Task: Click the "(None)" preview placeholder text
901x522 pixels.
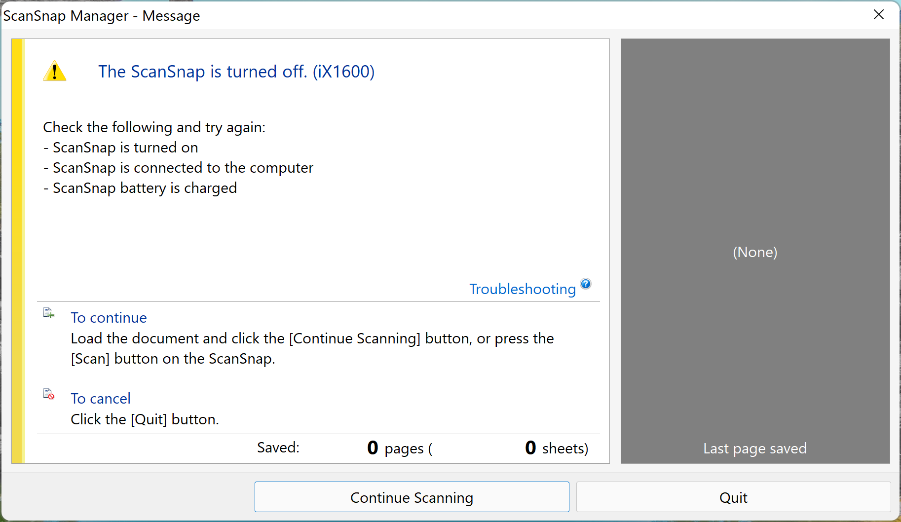Action: pos(755,252)
